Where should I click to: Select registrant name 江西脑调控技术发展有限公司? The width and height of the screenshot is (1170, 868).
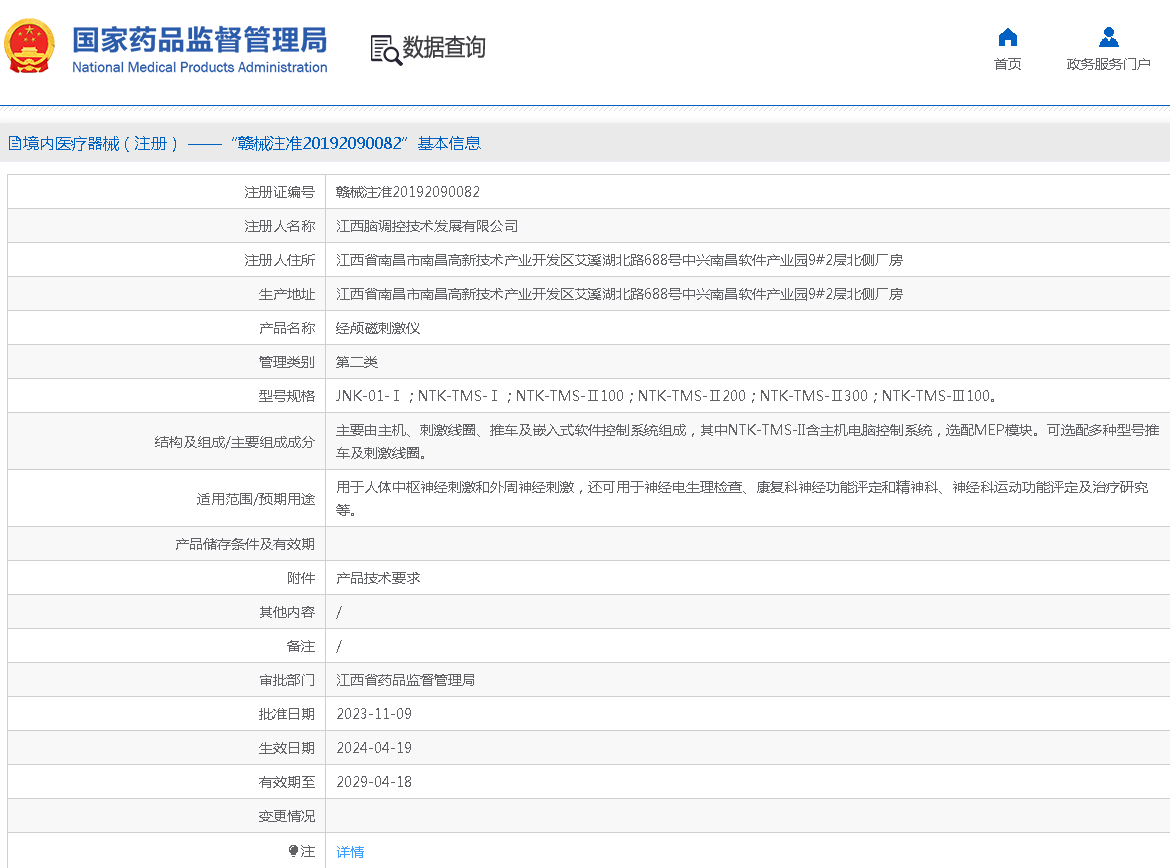tap(427, 226)
